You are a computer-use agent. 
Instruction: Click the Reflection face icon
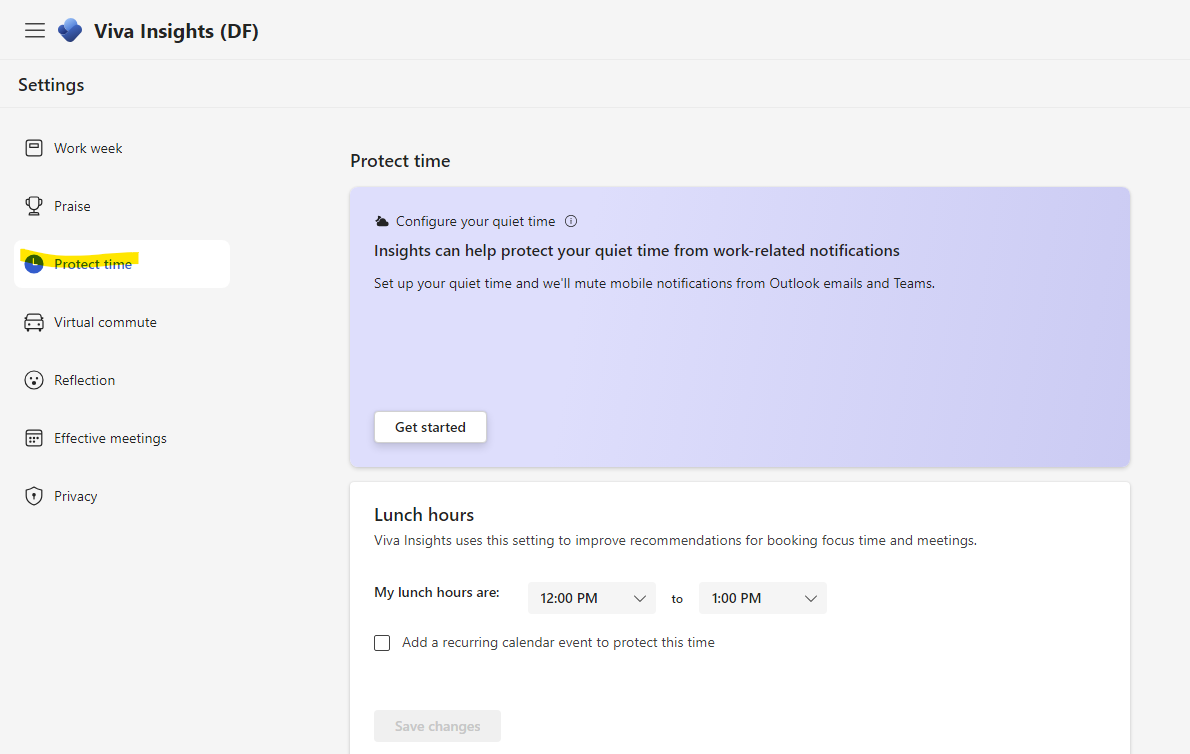pyautogui.click(x=34, y=380)
